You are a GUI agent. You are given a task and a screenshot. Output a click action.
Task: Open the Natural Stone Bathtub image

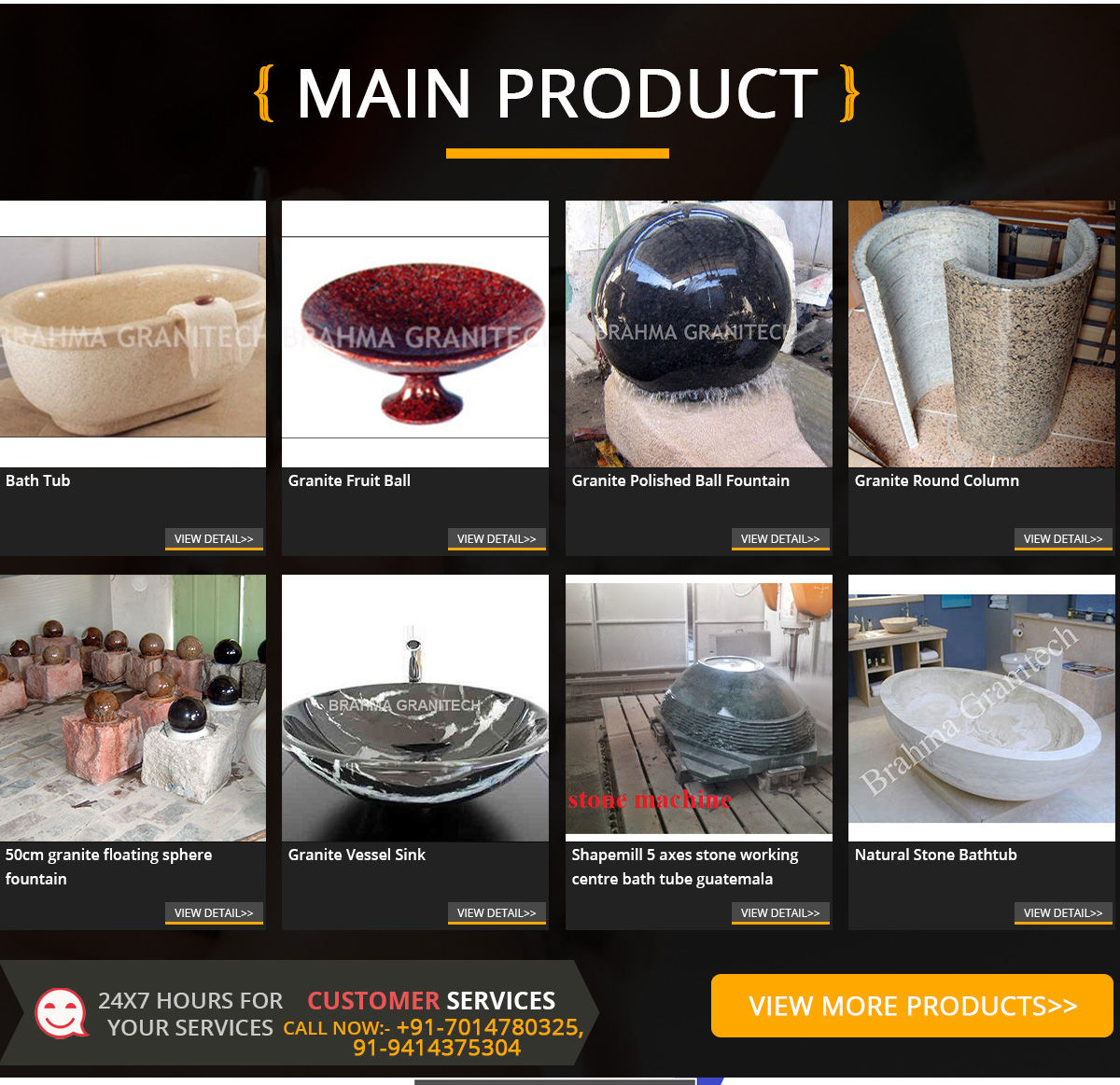982,708
